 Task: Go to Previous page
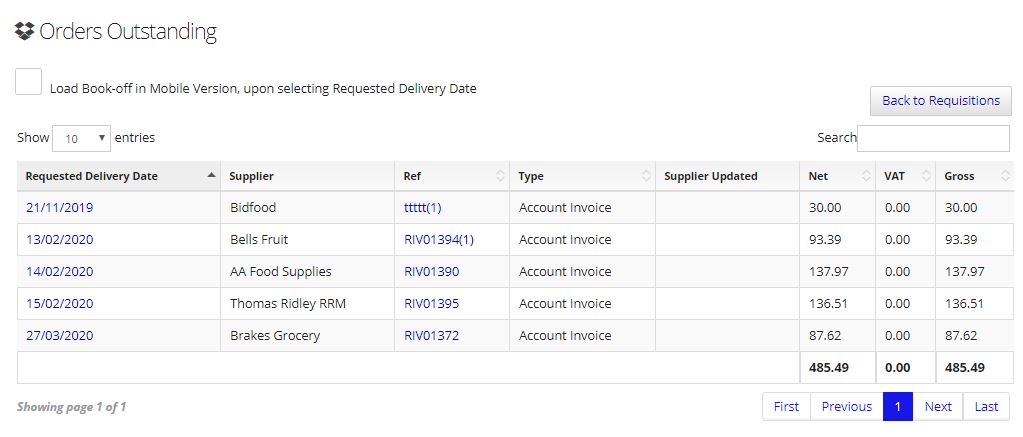pyautogui.click(x=846, y=406)
